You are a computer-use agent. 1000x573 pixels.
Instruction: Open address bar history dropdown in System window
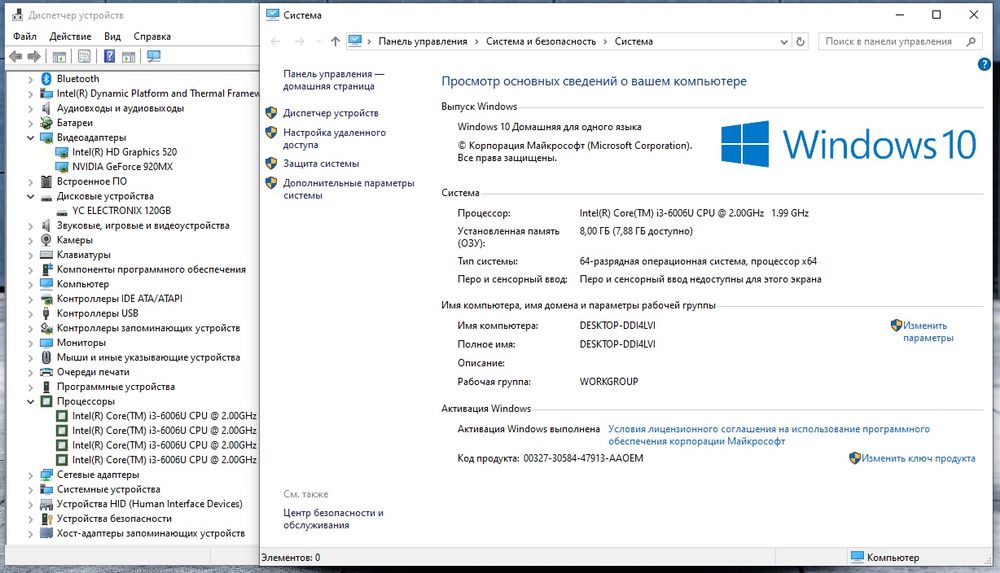[x=784, y=41]
